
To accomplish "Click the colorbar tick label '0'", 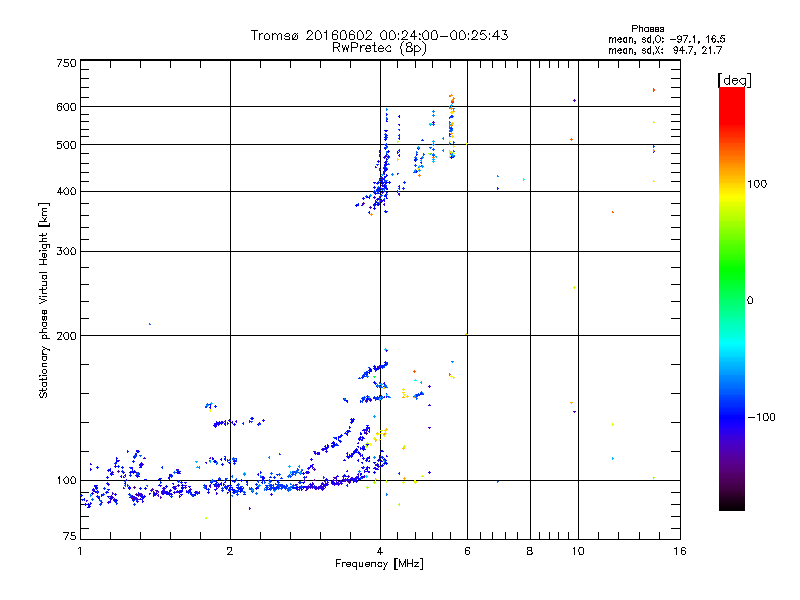I will (750, 301).
